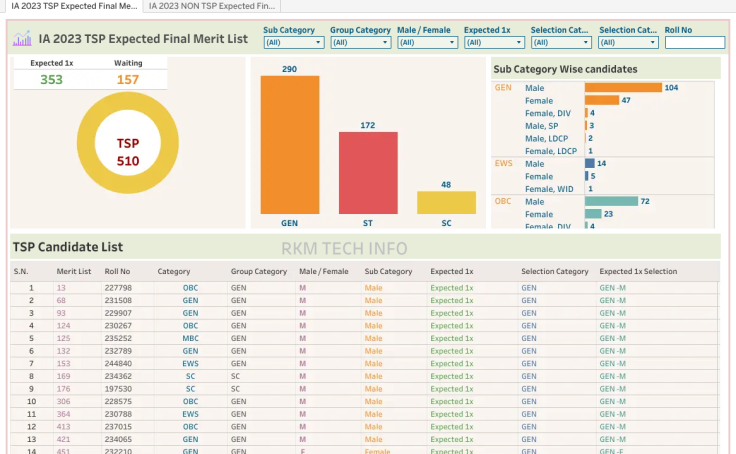
Task: Click the Female, WID sub category label
Action: pos(549,189)
